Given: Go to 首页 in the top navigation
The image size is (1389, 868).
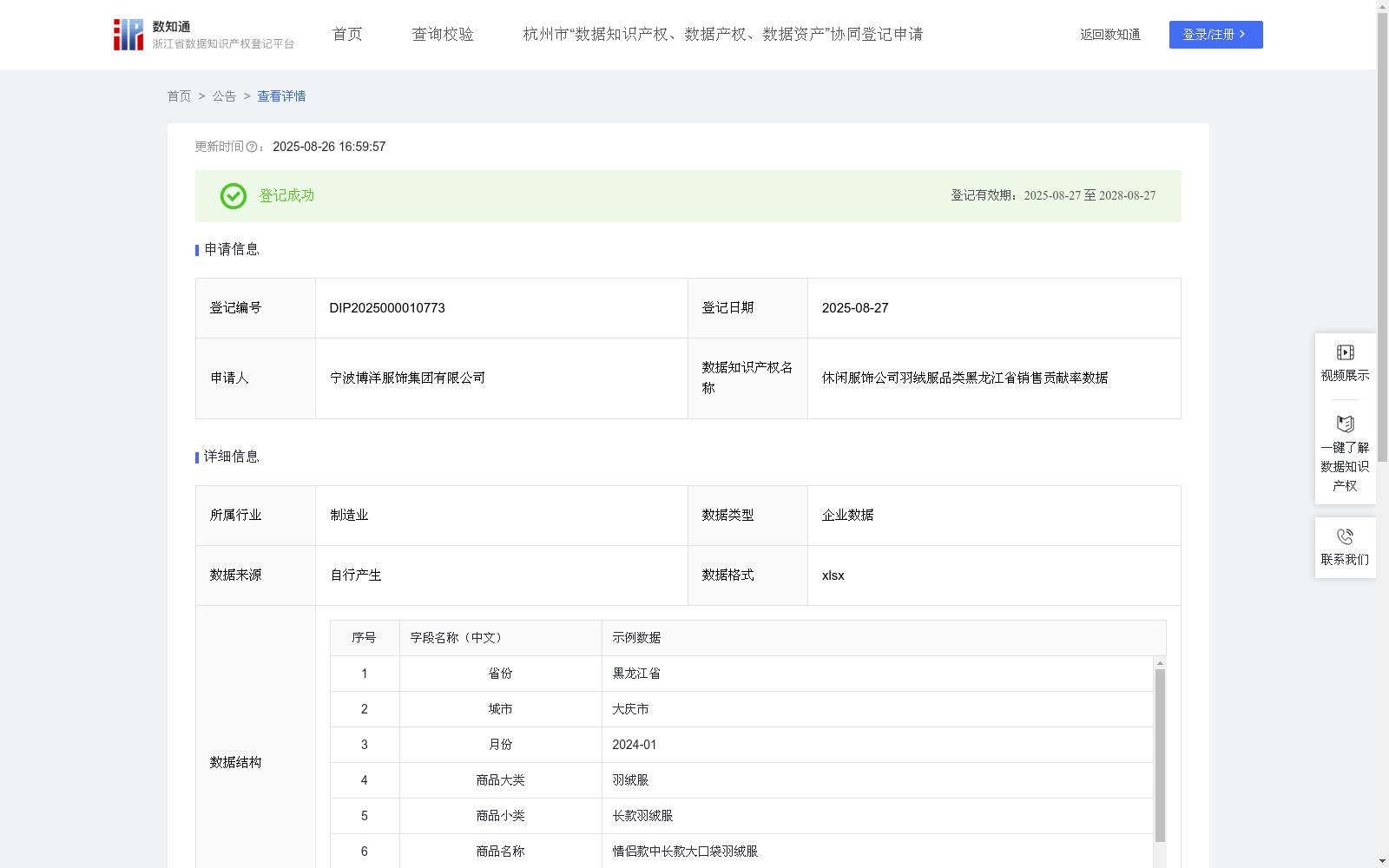Looking at the screenshot, I should point(347,34).
